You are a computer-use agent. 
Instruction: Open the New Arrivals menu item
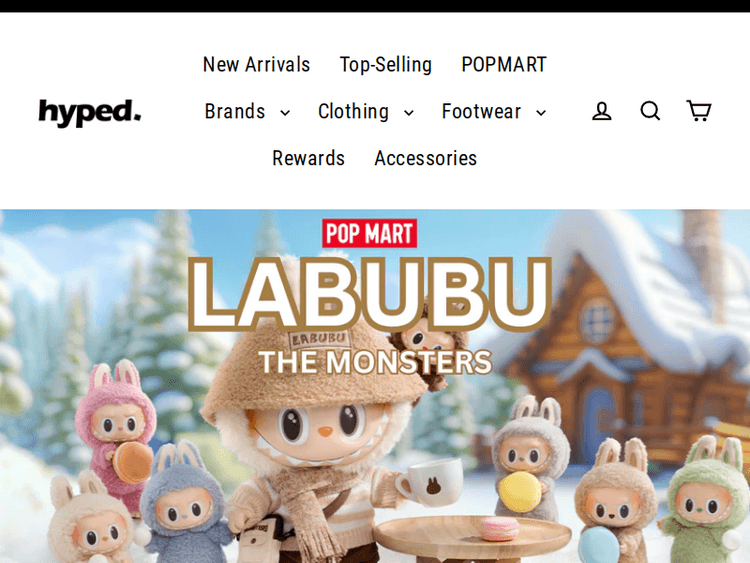pos(256,65)
